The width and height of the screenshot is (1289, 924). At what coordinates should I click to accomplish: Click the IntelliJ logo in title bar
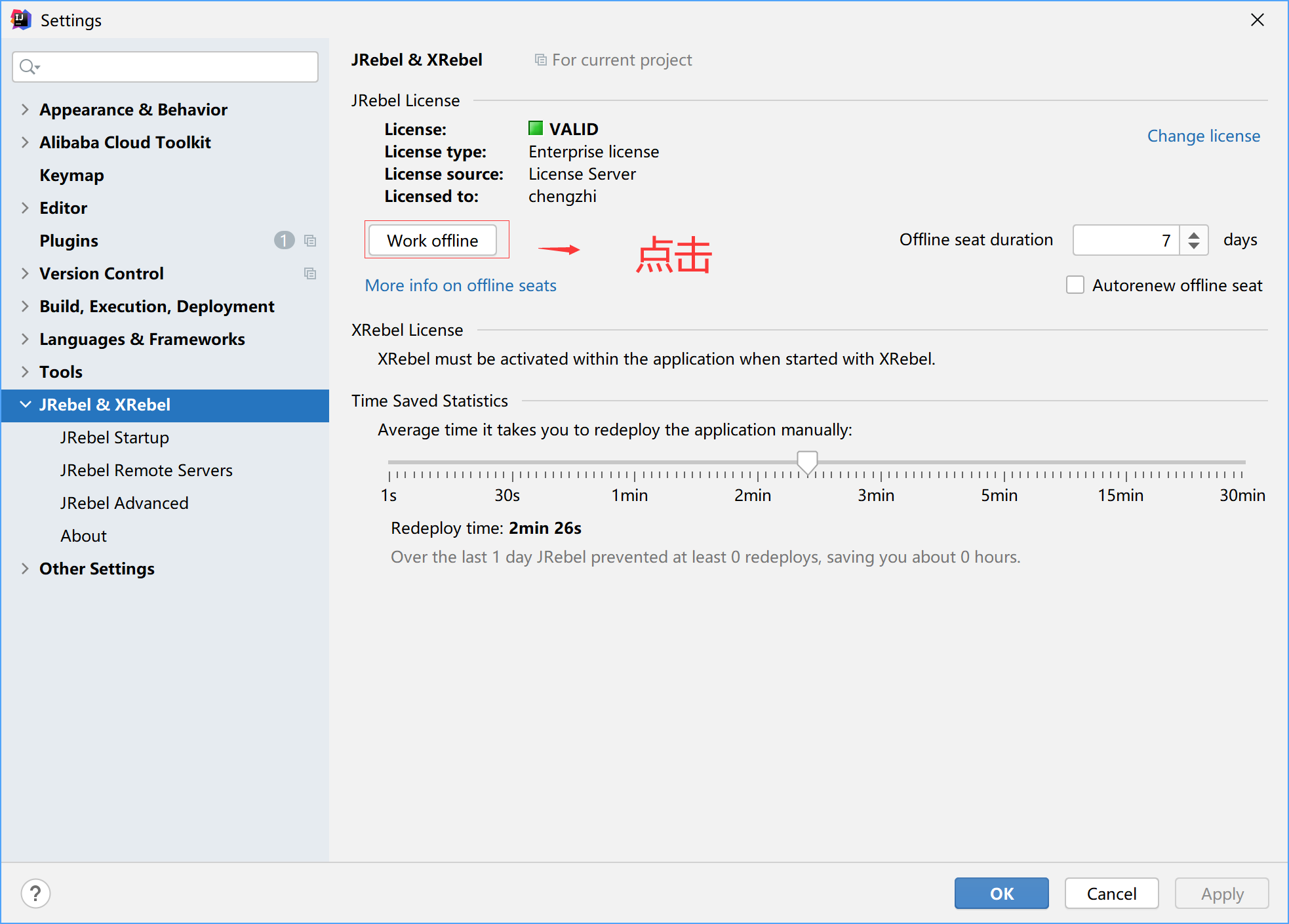(x=21, y=20)
